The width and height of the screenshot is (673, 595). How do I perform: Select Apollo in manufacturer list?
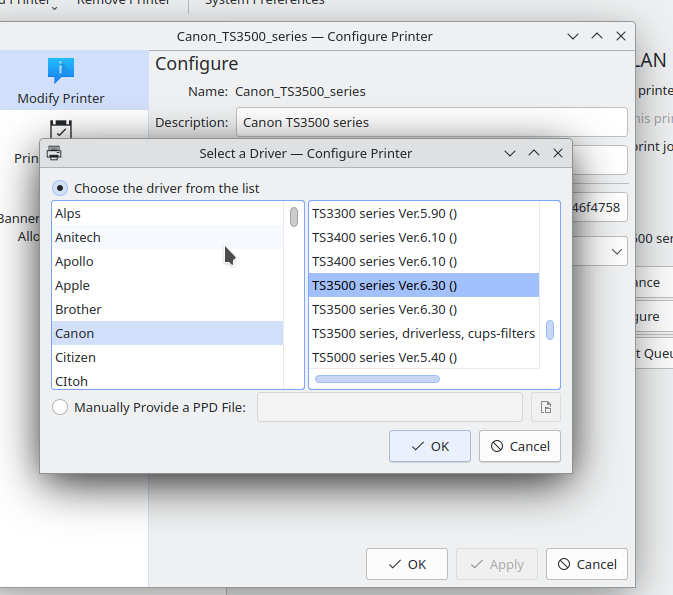[x=167, y=261]
